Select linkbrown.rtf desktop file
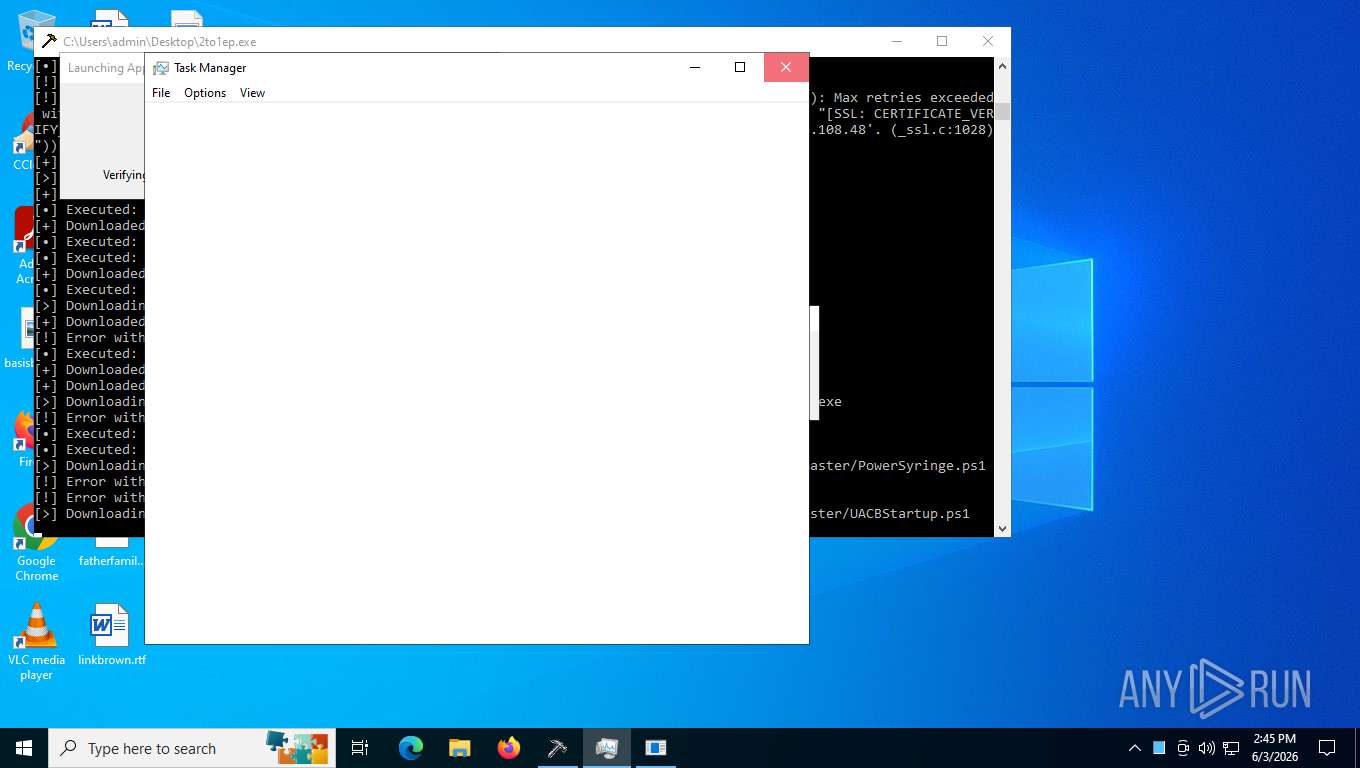1360x768 pixels. pos(111,635)
